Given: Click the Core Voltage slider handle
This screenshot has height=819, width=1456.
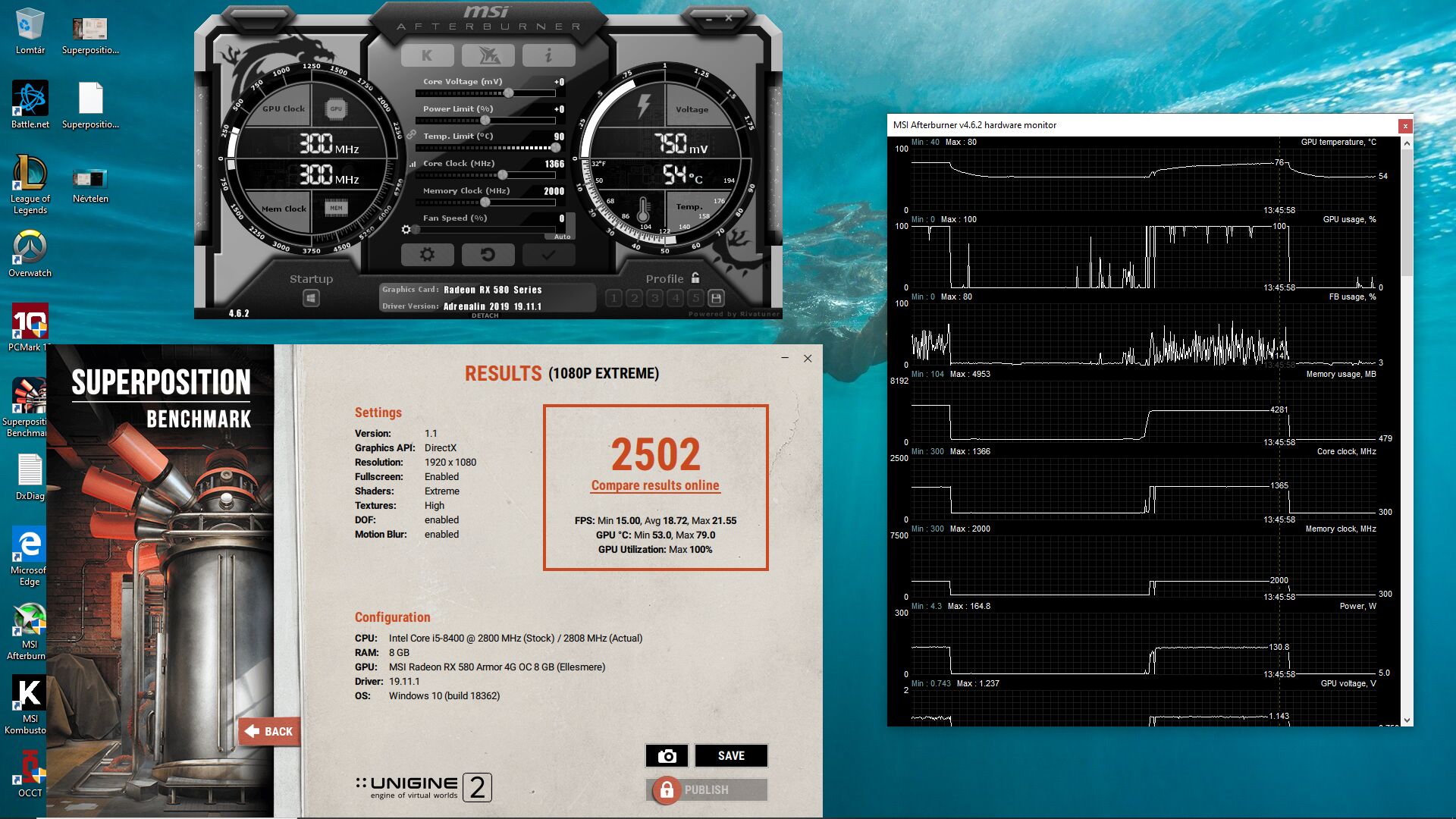Looking at the screenshot, I should point(509,93).
